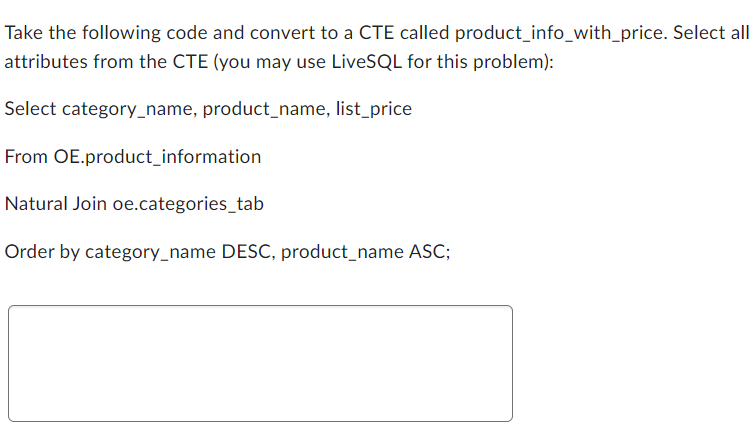Click category_name in the Select line
The image size is (753, 437).
tap(127, 109)
